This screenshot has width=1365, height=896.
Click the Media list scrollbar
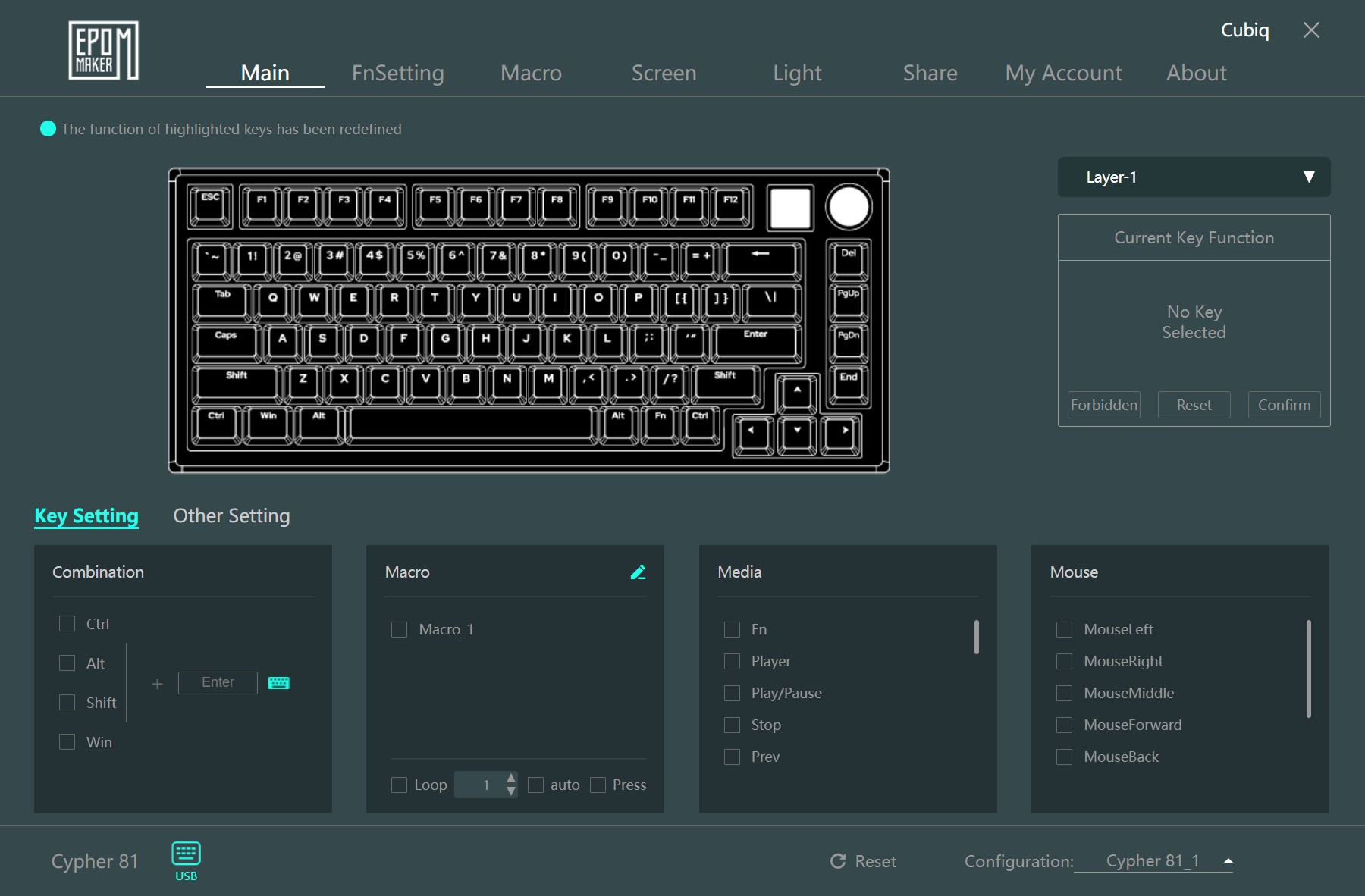pyautogui.click(x=976, y=637)
